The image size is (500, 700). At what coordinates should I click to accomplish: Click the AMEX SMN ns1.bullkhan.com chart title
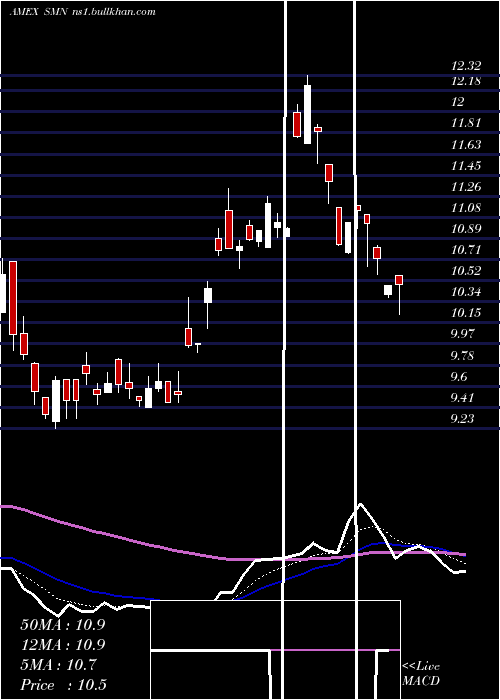83,12
